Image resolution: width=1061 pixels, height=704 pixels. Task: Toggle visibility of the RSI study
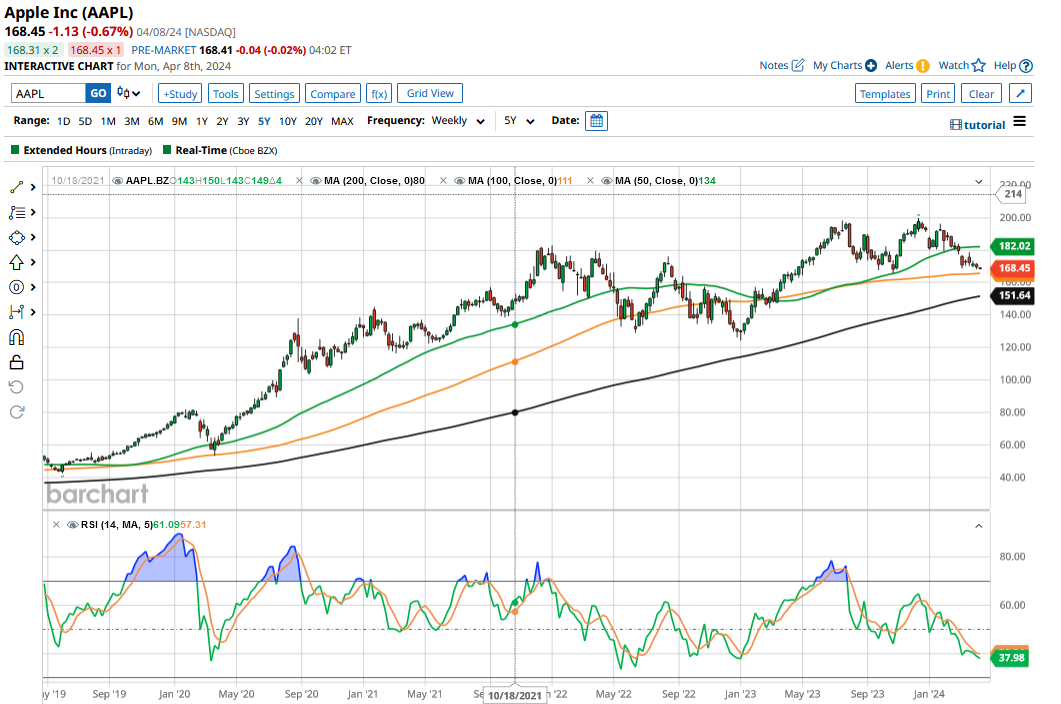point(70,524)
